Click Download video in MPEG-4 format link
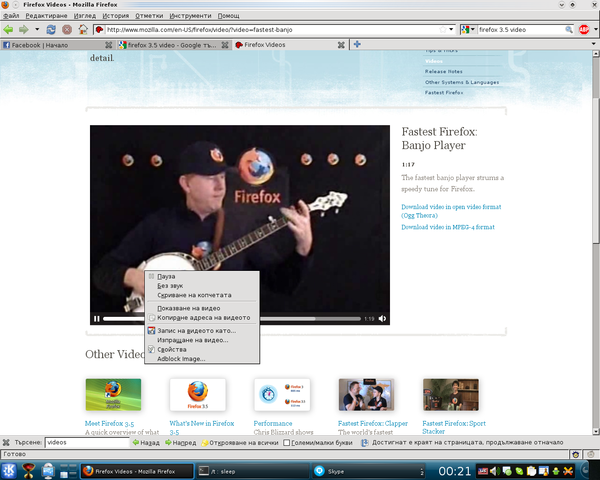 coord(448,227)
